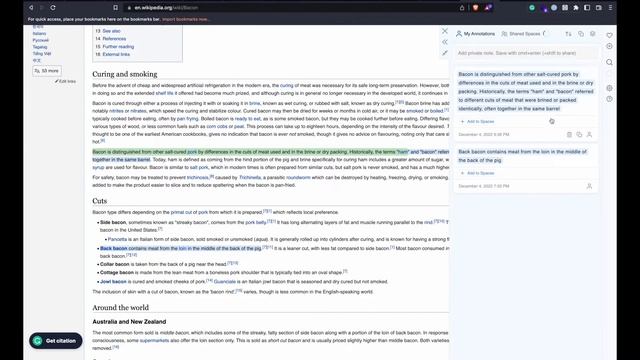Click the highlighter pen icon beside sidebar
Viewport: 640px width, 360px height.
coord(445,53)
